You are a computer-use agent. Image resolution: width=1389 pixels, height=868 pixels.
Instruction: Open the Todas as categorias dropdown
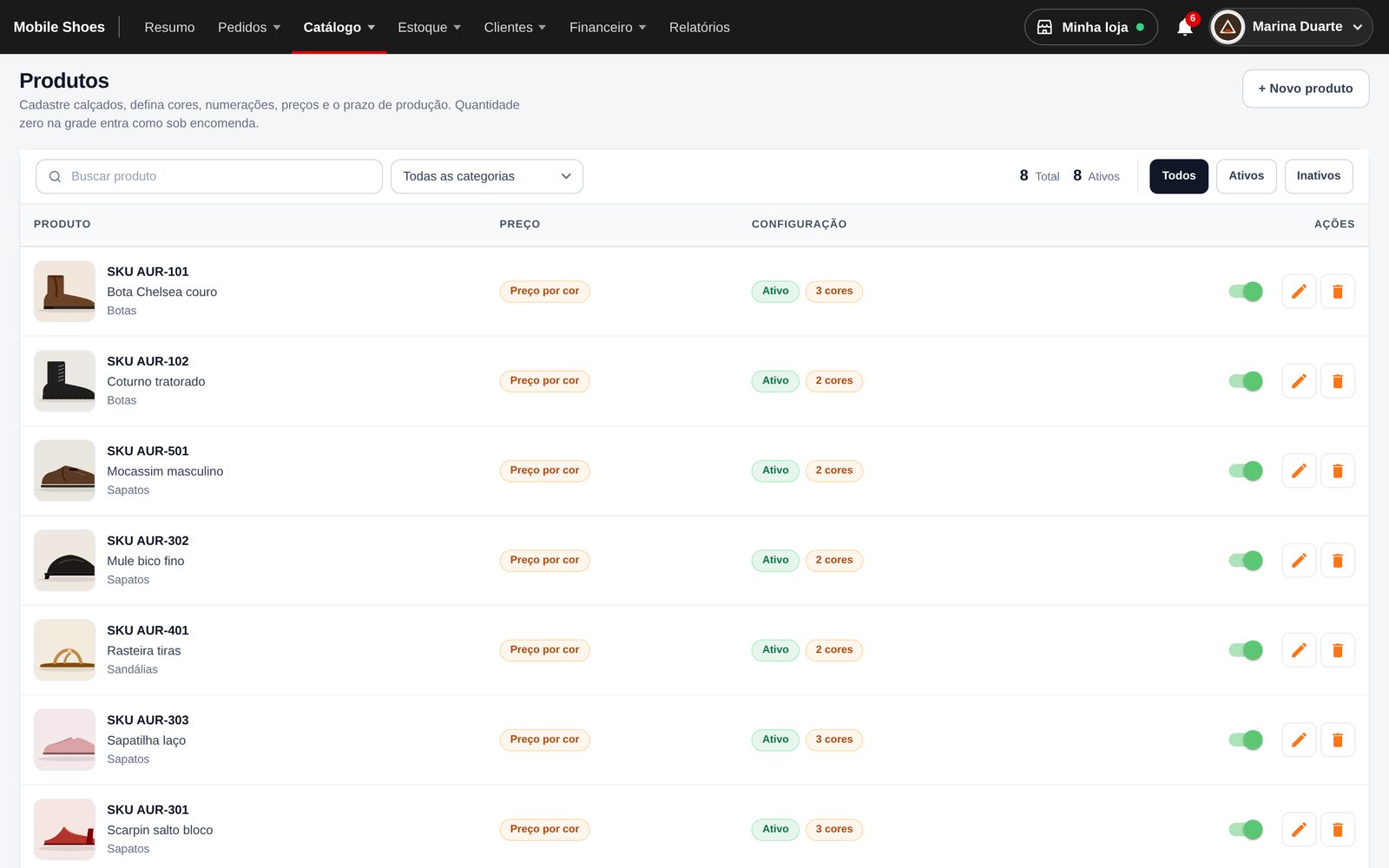[487, 176]
